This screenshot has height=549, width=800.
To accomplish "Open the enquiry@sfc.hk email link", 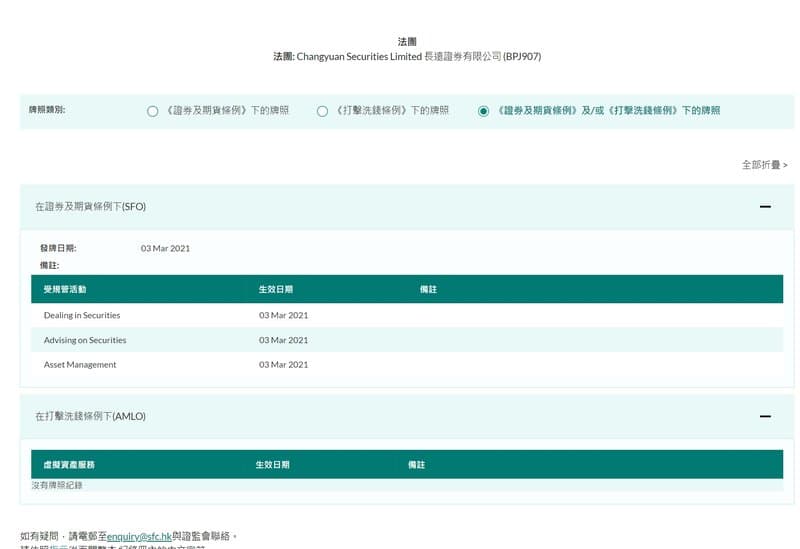I will coord(139,536).
